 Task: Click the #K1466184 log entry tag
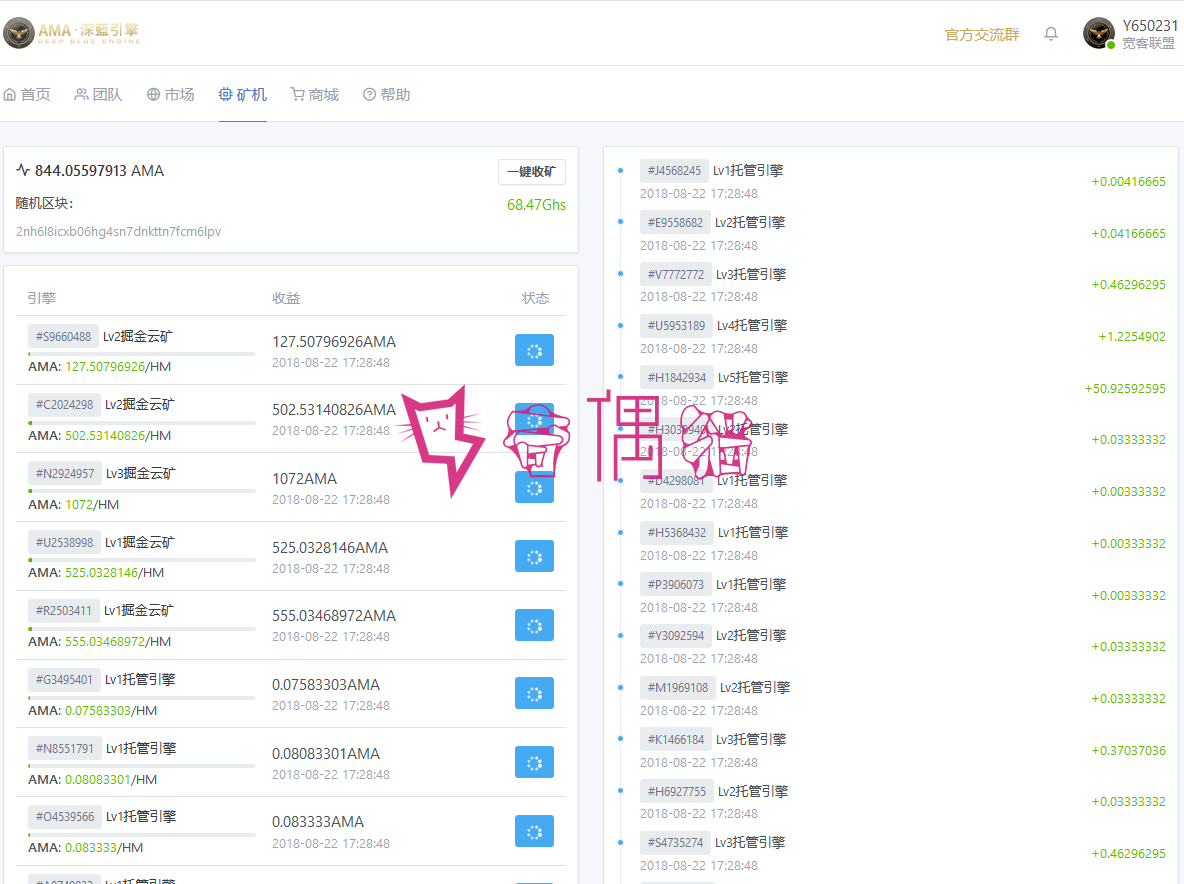tap(676, 740)
